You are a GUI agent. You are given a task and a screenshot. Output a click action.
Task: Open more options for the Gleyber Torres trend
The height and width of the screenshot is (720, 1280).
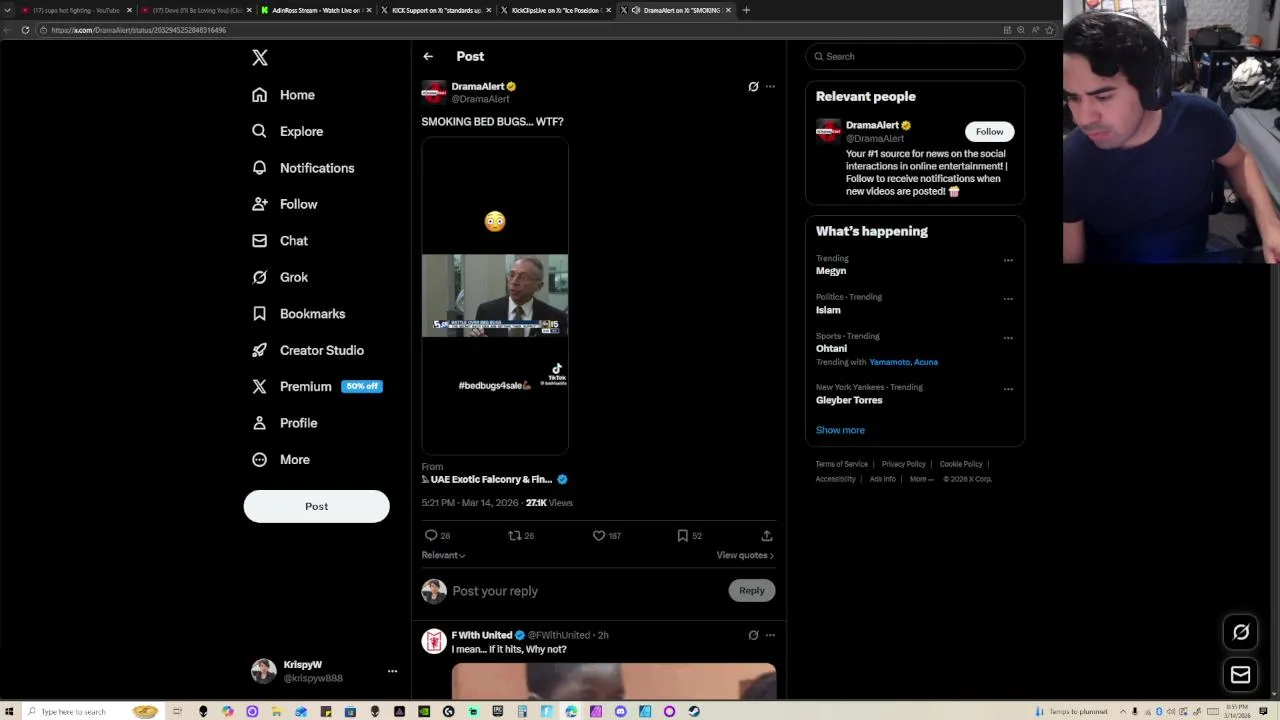pos(1008,389)
